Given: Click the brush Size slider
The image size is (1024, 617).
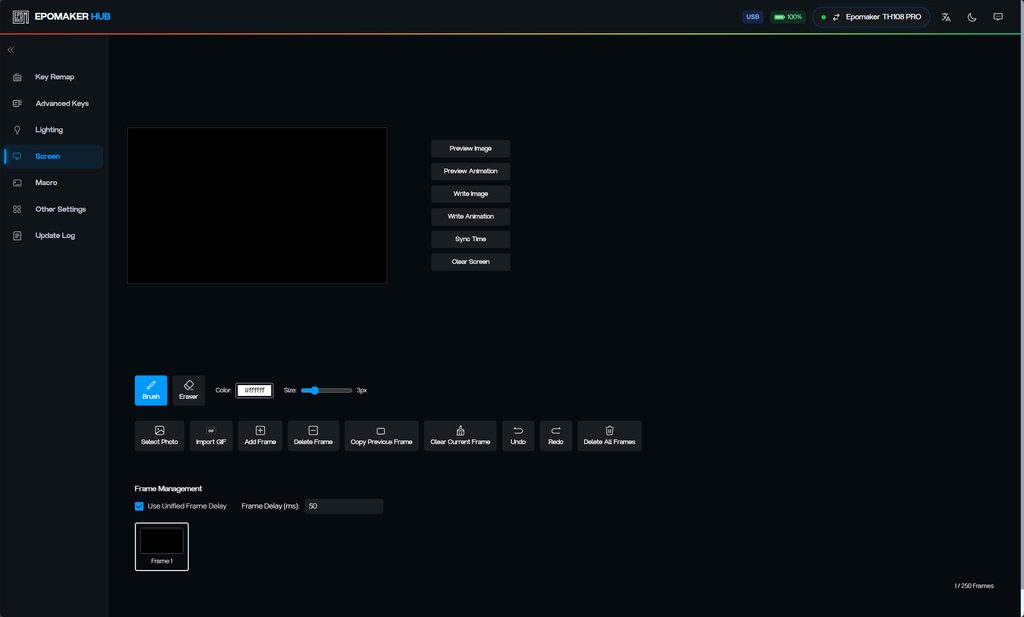Looking at the screenshot, I should 326,390.
